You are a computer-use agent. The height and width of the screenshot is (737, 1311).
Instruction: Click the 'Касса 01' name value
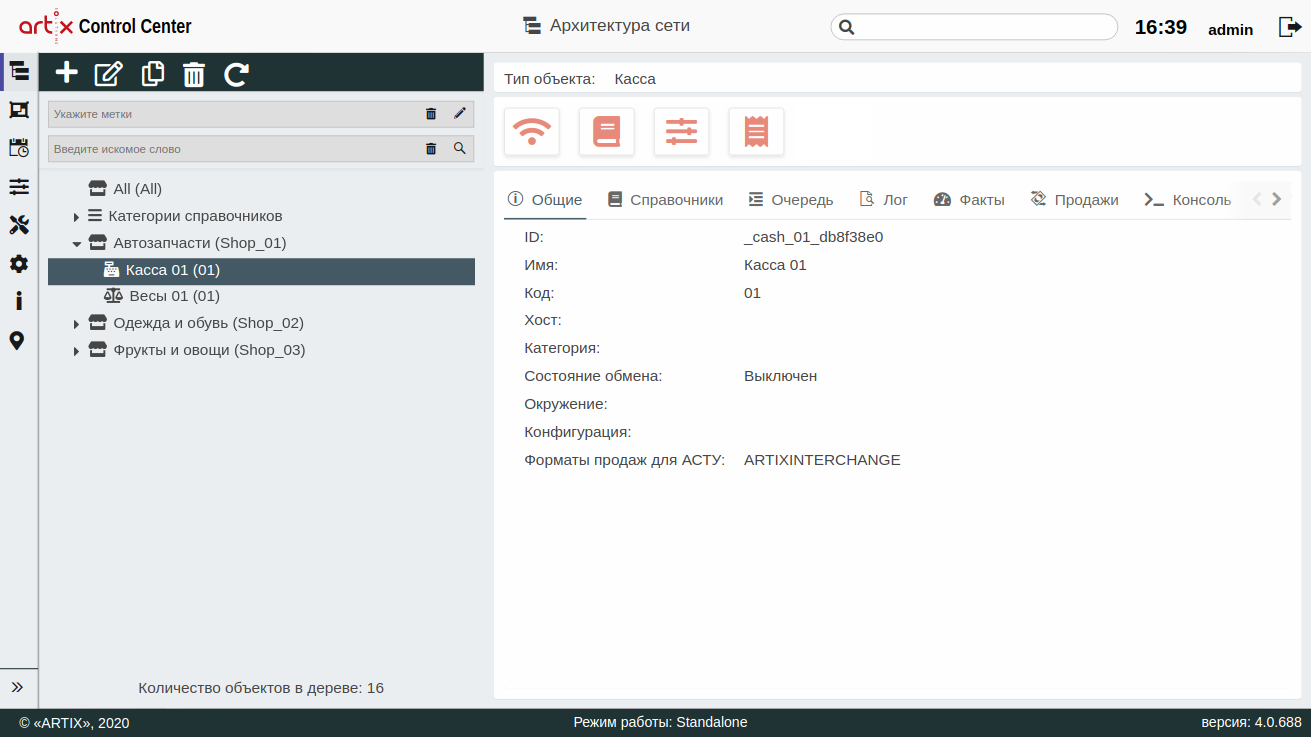coord(775,265)
